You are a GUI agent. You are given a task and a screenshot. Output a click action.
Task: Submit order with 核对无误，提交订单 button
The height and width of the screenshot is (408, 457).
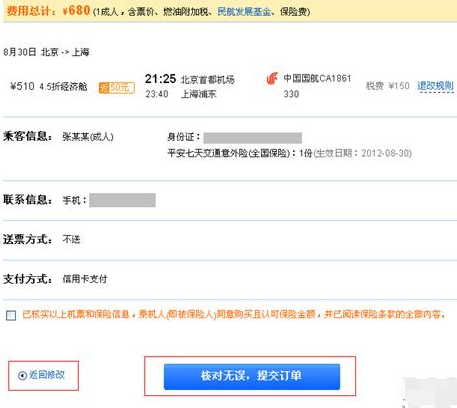click(252, 377)
